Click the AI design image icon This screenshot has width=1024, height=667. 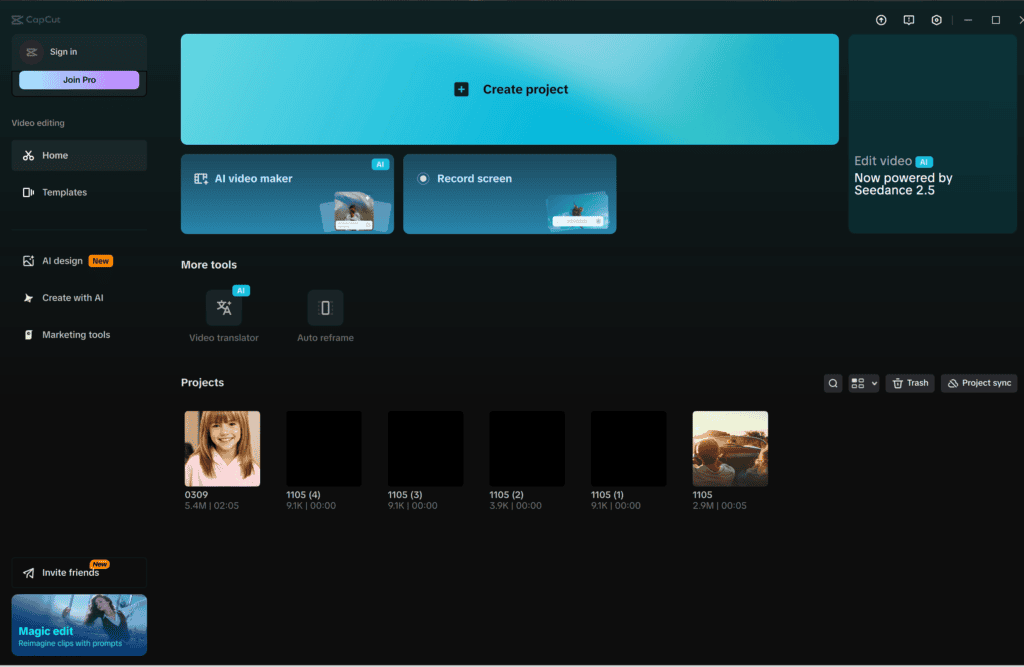click(28, 261)
